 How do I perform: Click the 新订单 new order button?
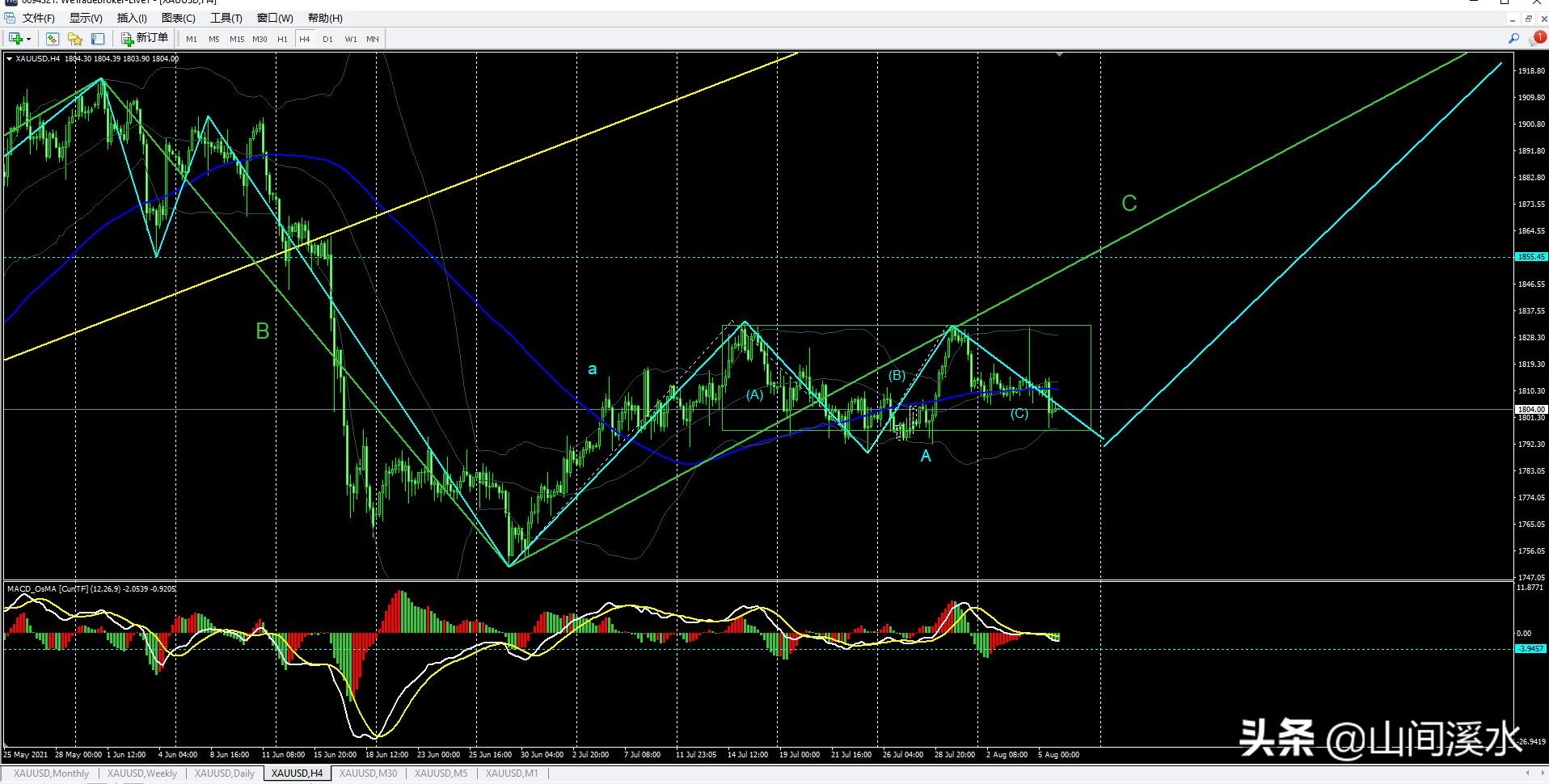pos(145,38)
